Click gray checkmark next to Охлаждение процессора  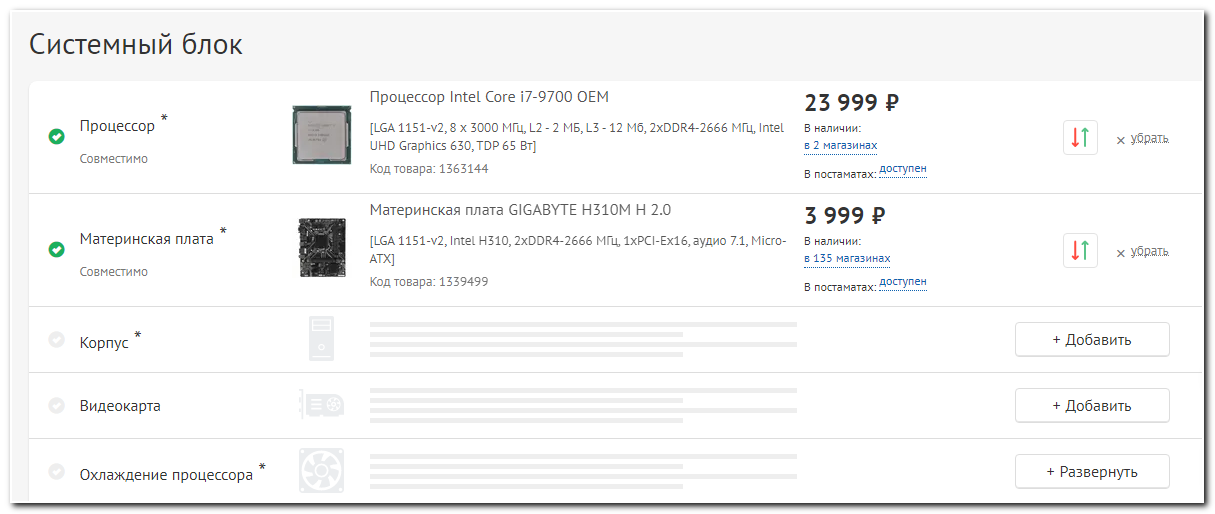pyautogui.click(x=57, y=471)
